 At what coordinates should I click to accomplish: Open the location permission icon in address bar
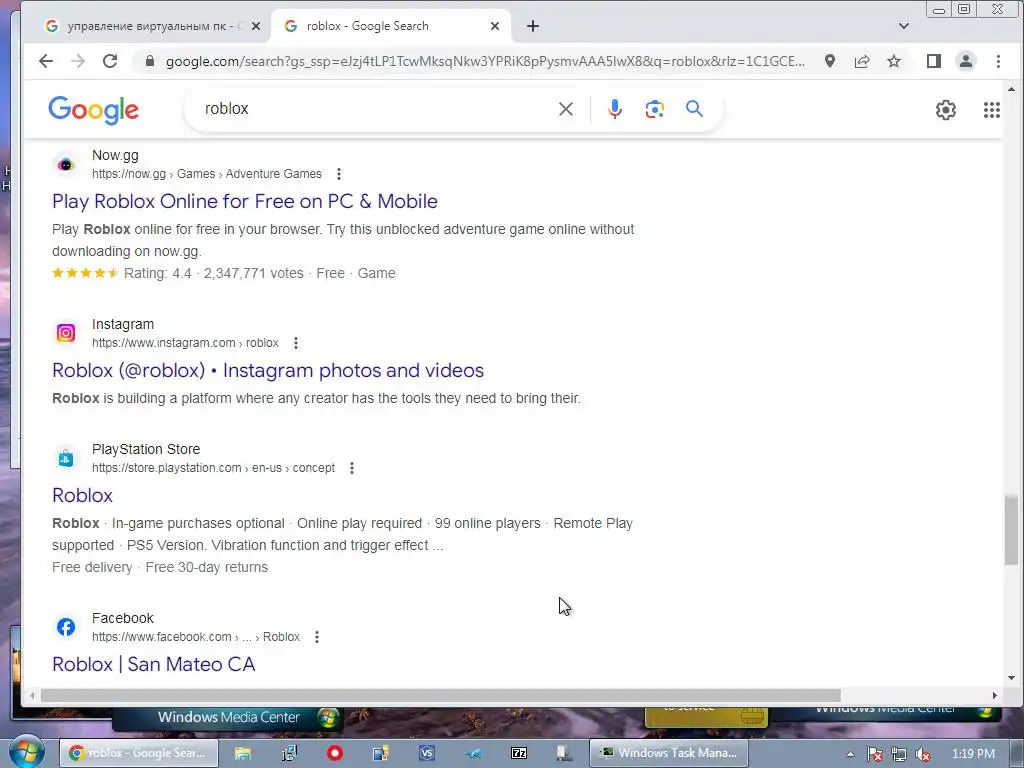tap(829, 61)
